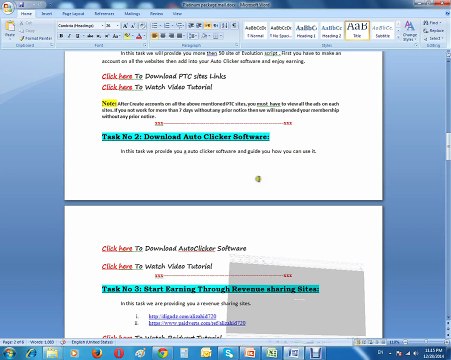The image size is (451, 360).
Task: Click the Justify alignment icon
Action: point(179,36)
